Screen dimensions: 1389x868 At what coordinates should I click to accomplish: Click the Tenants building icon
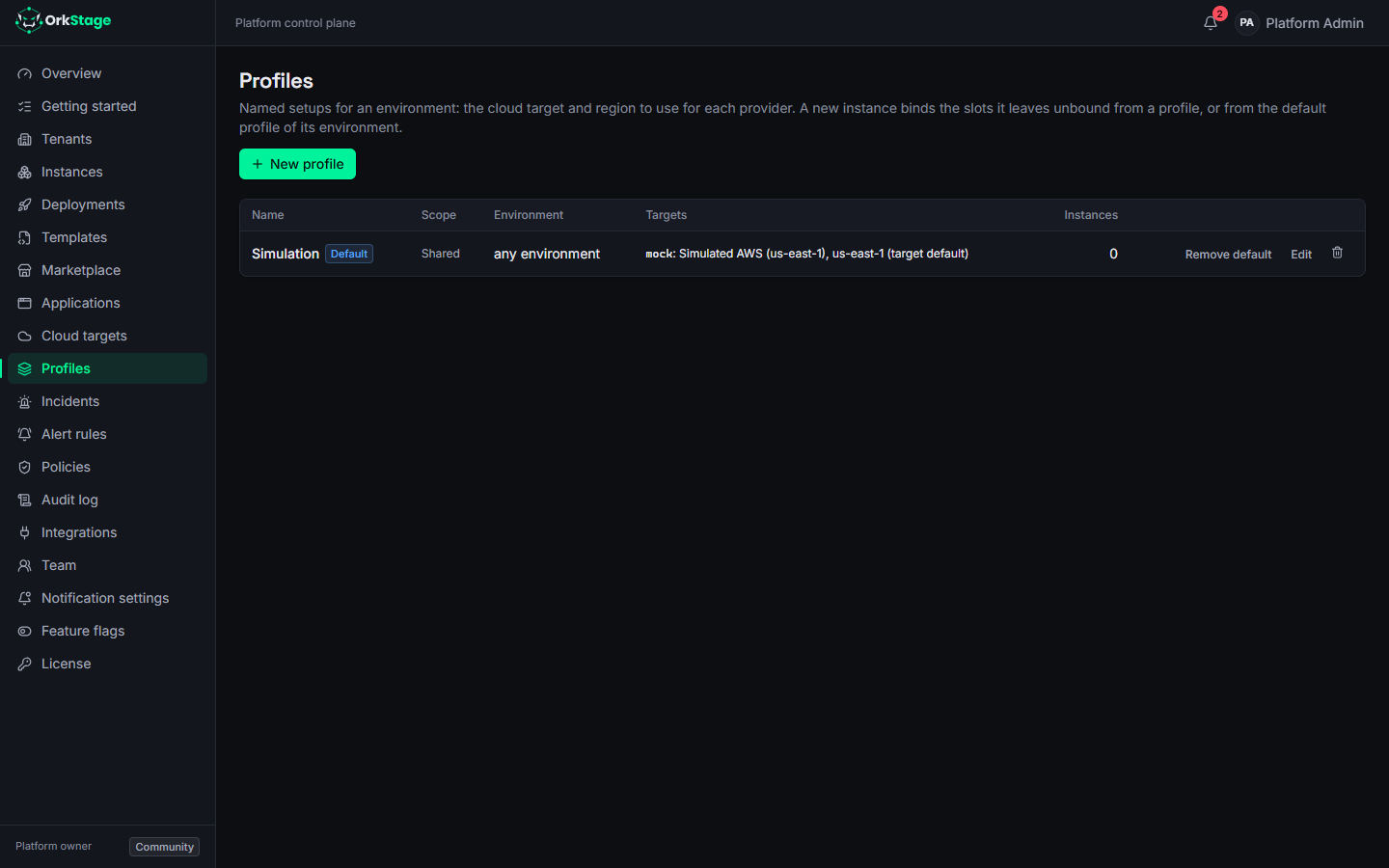pyautogui.click(x=25, y=139)
